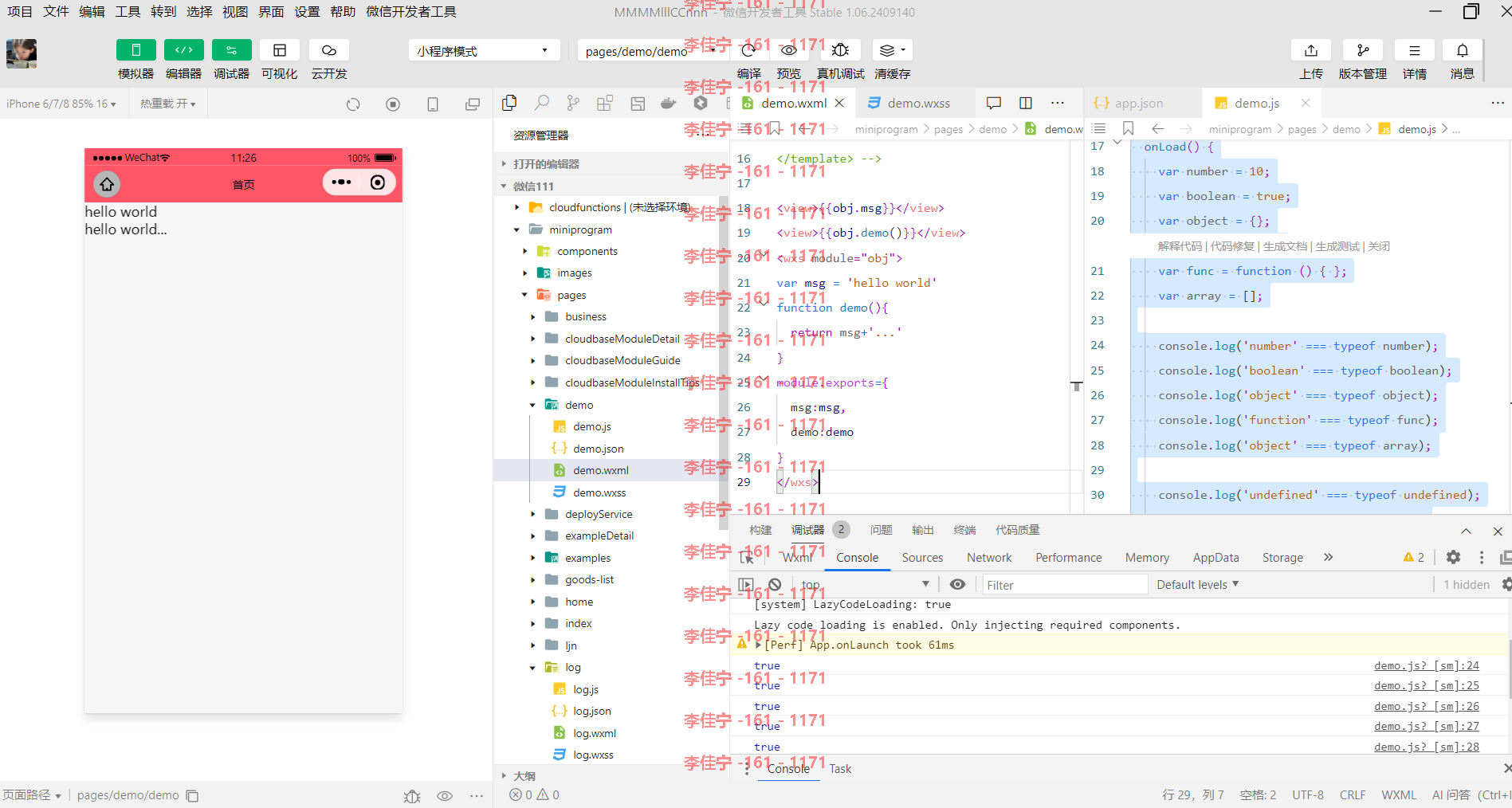Screen dimensions: 1512x808
Task: Open the clear cache (清缓存) menu
Action: click(892, 50)
